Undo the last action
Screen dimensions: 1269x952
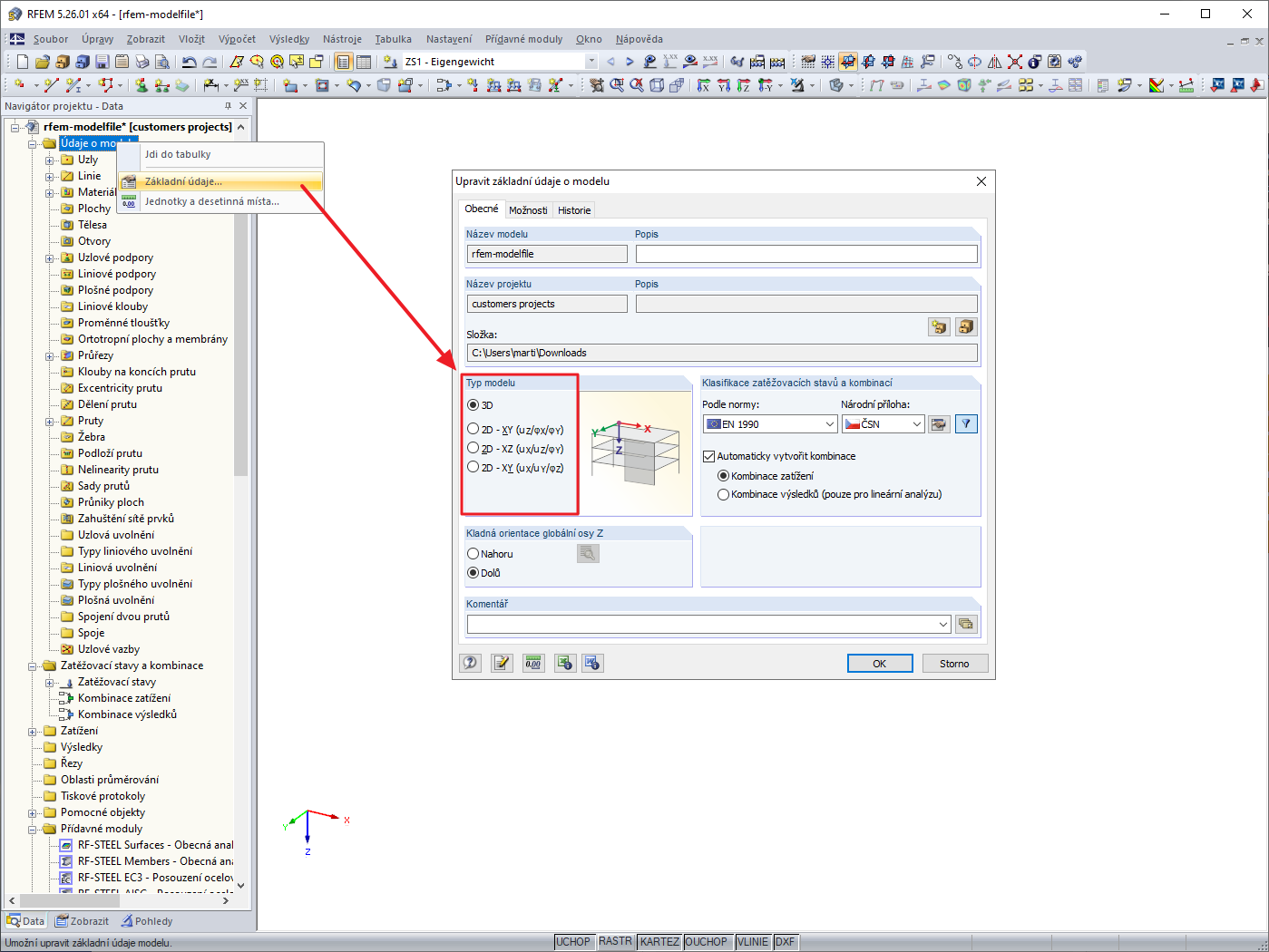tap(189, 62)
